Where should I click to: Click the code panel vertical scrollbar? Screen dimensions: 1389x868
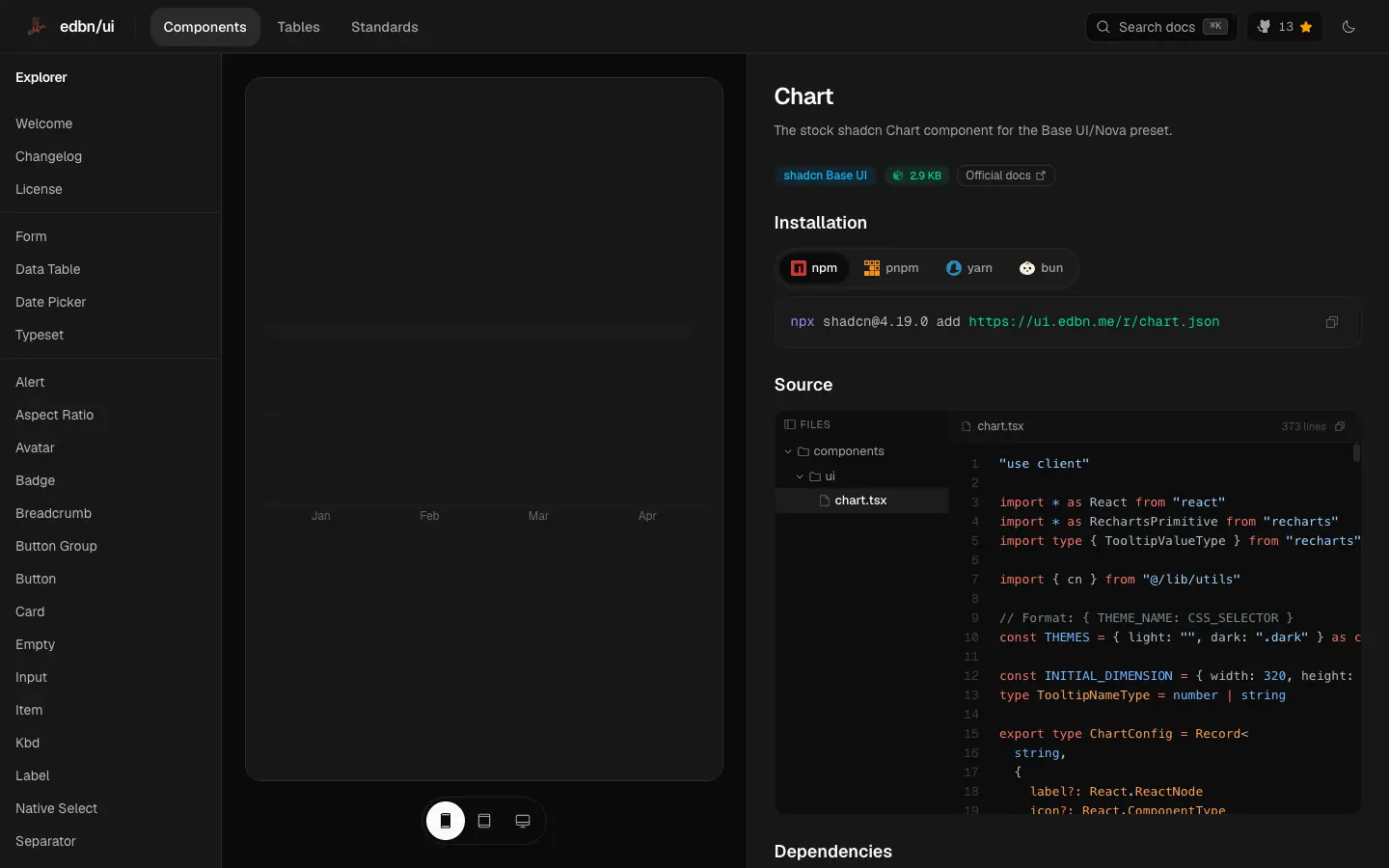(x=1356, y=452)
